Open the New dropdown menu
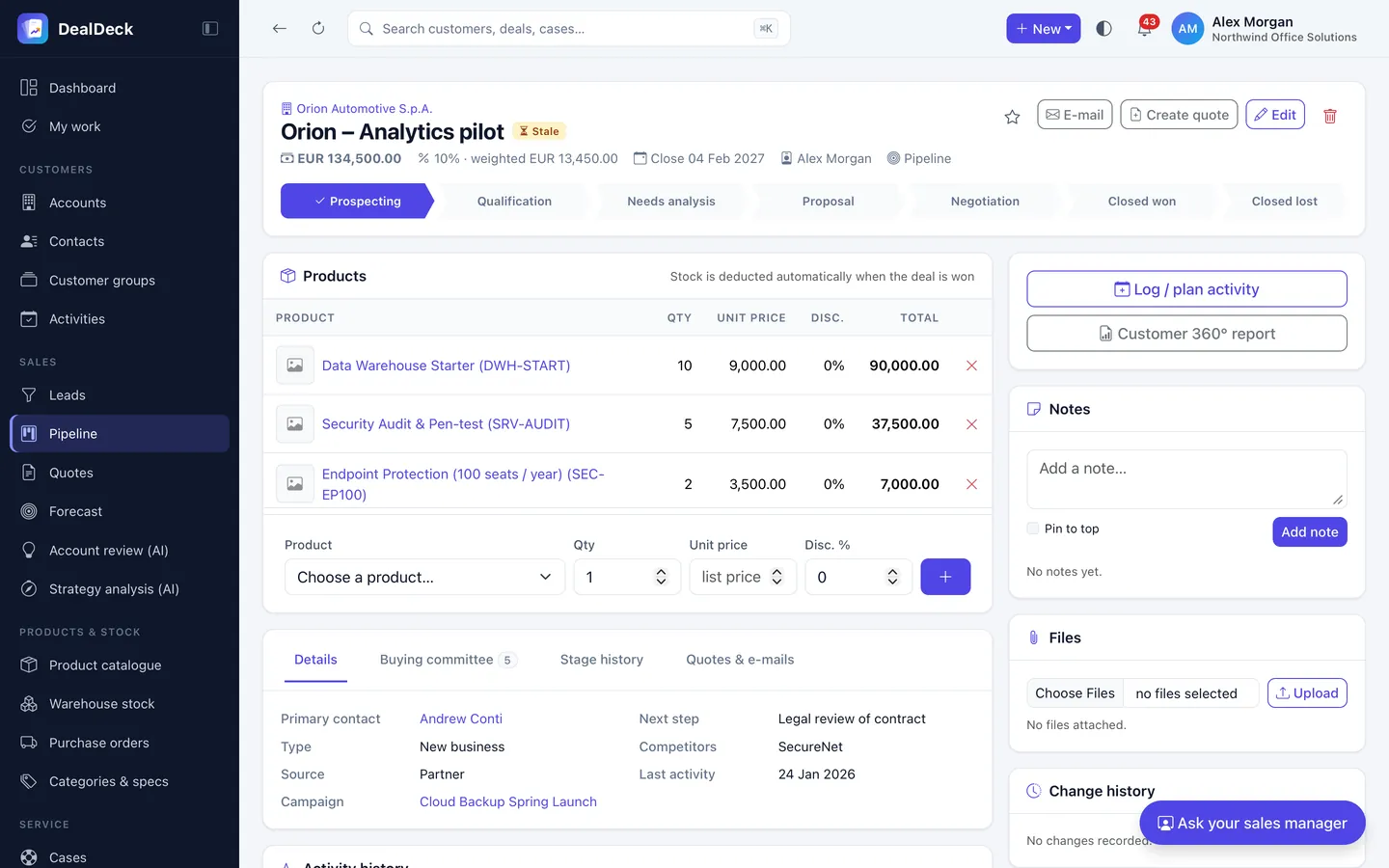The width and height of the screenshot is (1389, 868). point(1043,29)
